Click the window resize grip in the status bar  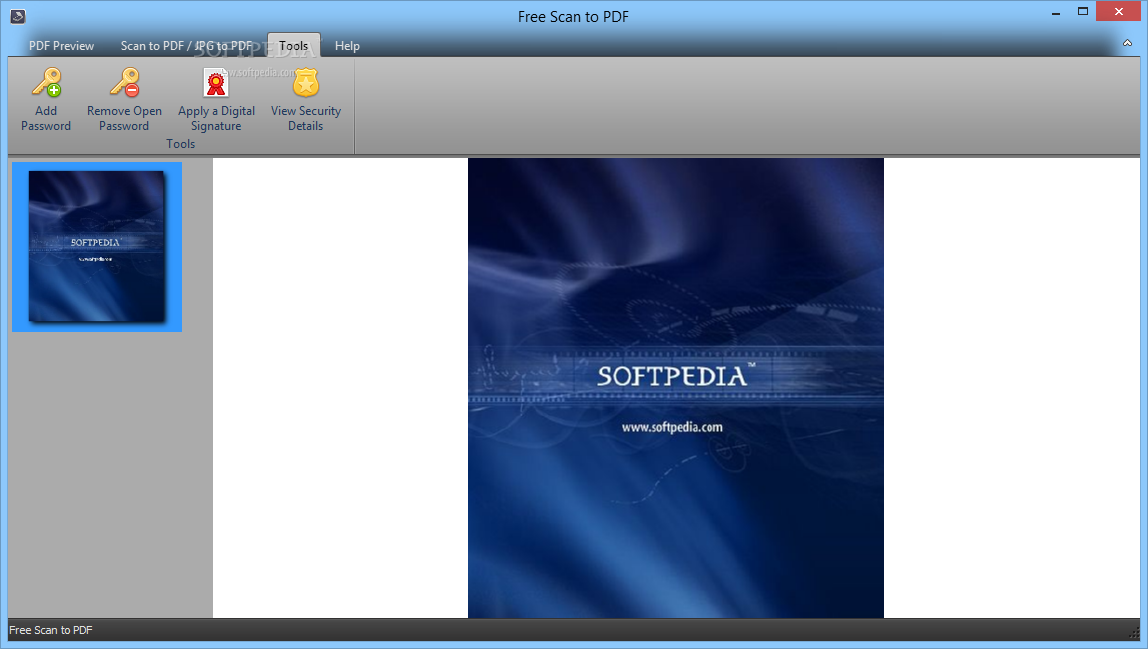[1134, 631]
